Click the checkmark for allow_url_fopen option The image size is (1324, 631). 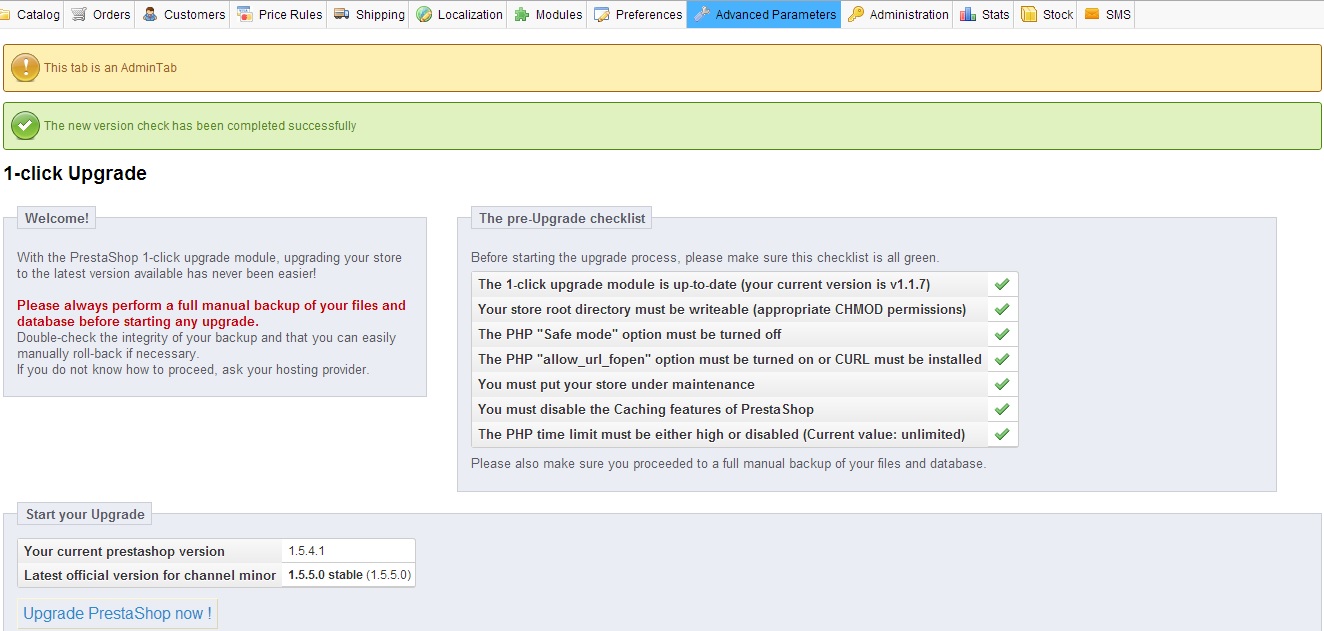tap(1002, 359)
